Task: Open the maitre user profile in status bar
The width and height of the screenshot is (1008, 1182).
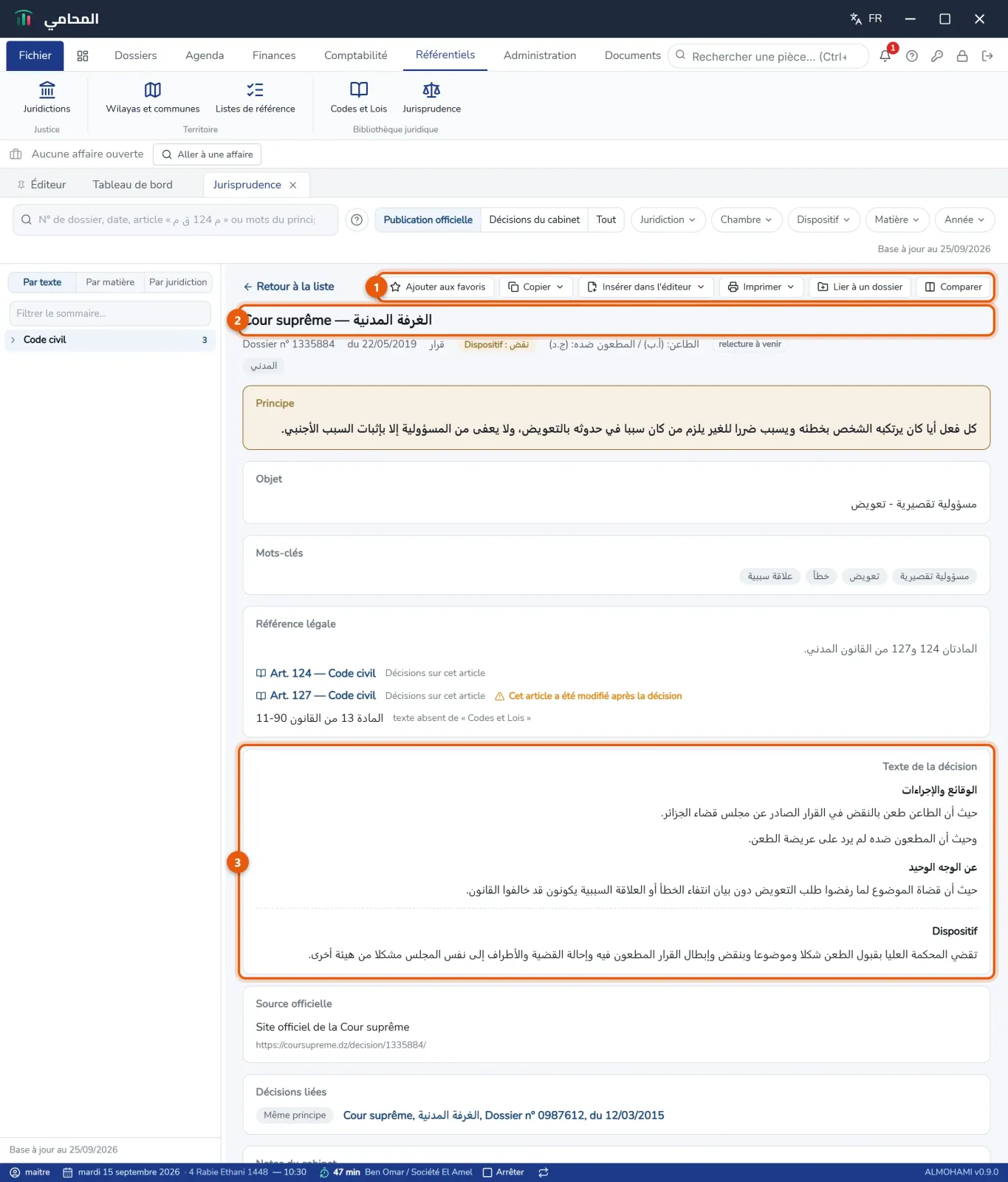Action: tap(30, 1172)
